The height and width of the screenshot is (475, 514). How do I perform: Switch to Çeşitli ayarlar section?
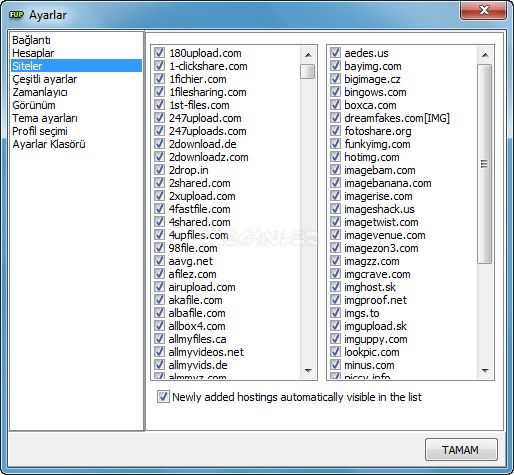tap(45, 79)
